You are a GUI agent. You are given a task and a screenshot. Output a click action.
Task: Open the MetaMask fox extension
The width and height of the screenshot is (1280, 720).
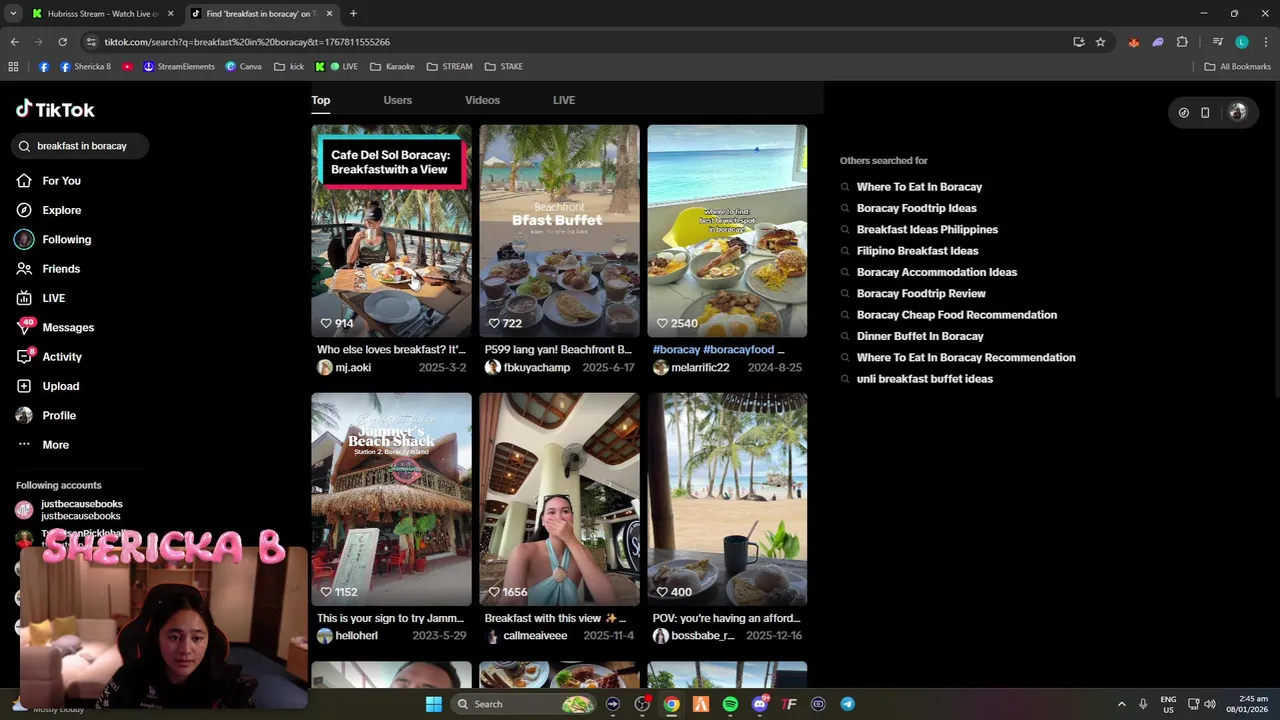[1133, 42]
